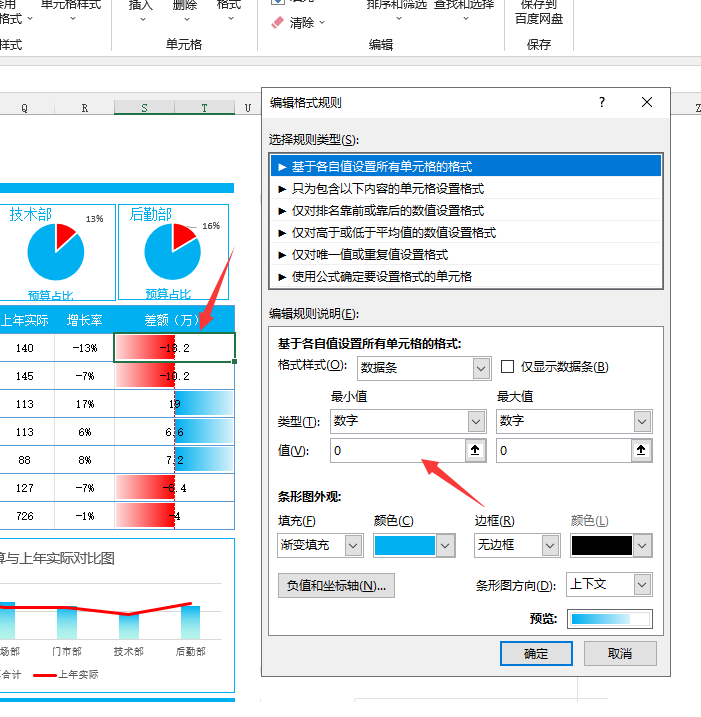Screen dimensions: 701x717
Task: Click 上年实际 legend entry in chart
Action: (66, 674)
